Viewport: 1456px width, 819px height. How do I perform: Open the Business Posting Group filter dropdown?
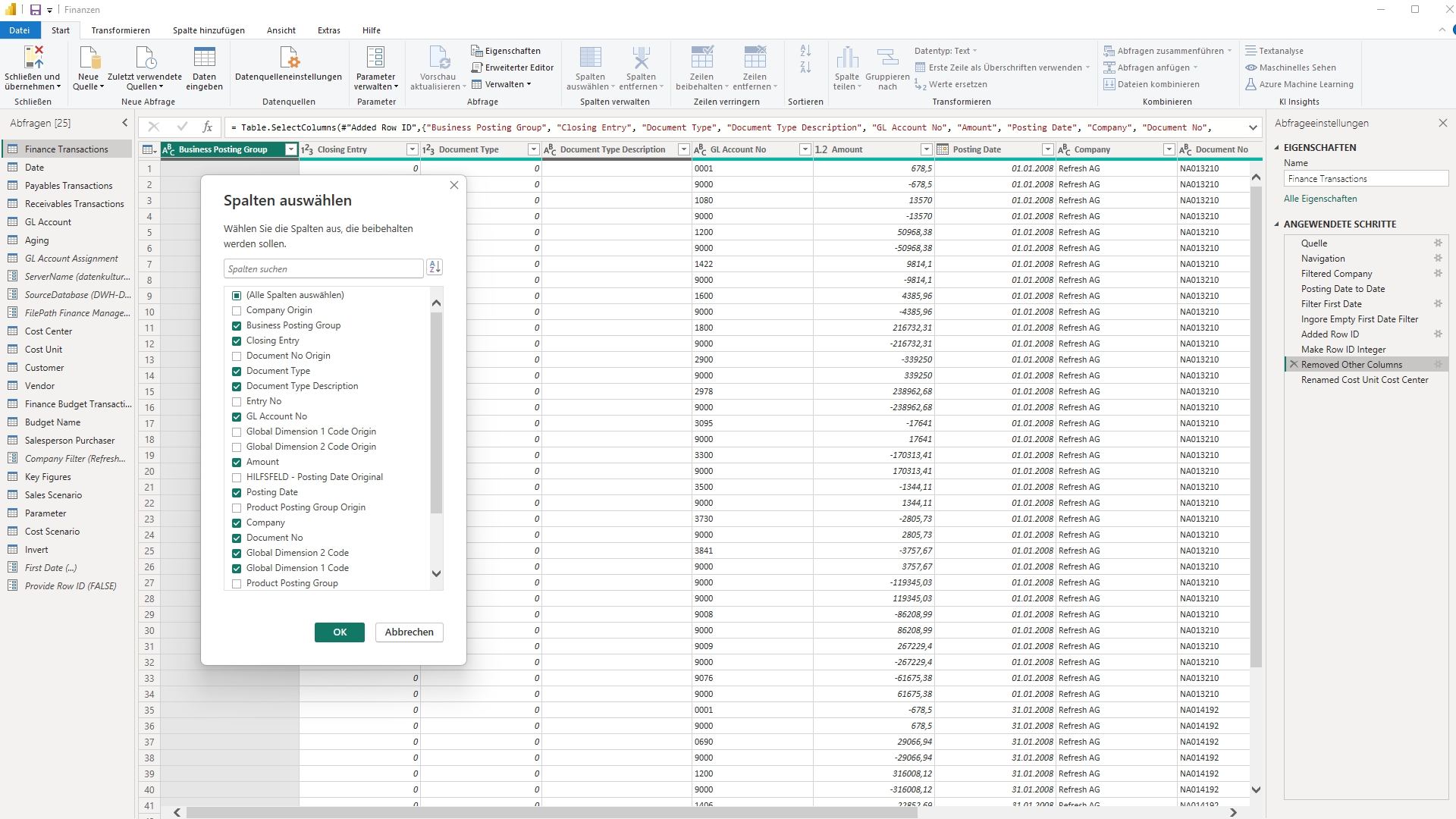click(x=290, y=149)
